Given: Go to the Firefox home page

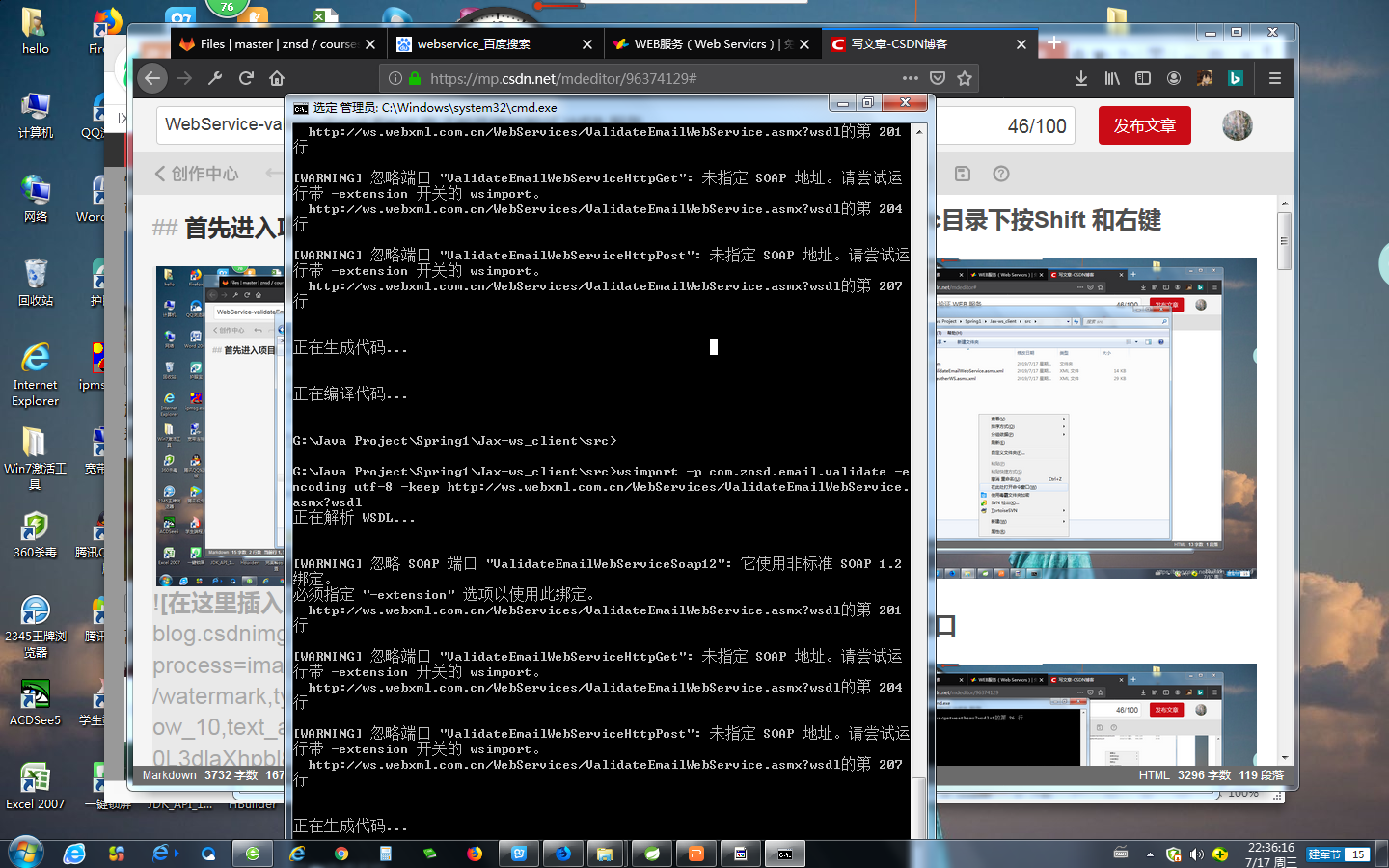Looking at the screenshot, I should [277, 78].
